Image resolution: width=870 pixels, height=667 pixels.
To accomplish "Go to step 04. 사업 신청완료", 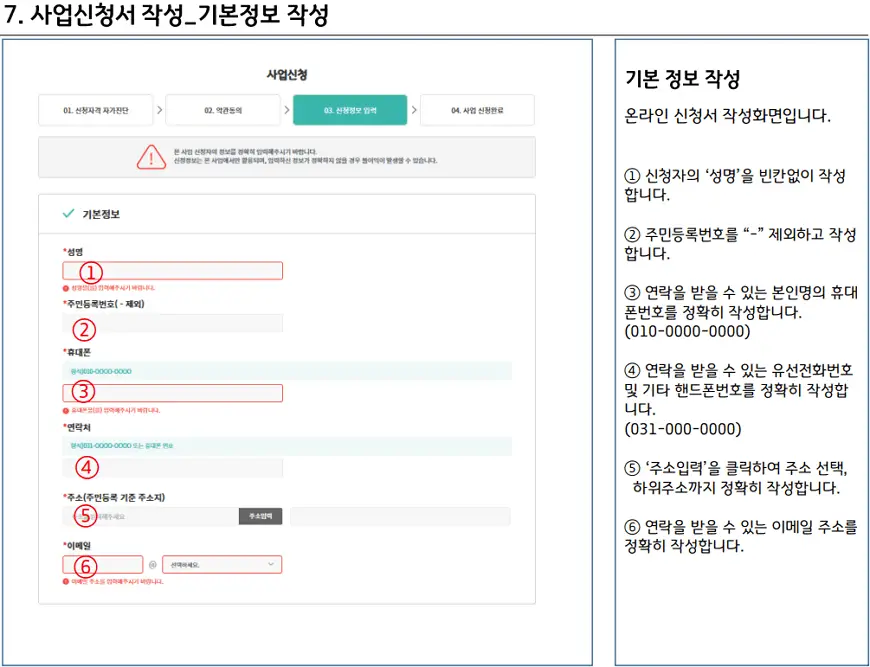I will (477, 110).
